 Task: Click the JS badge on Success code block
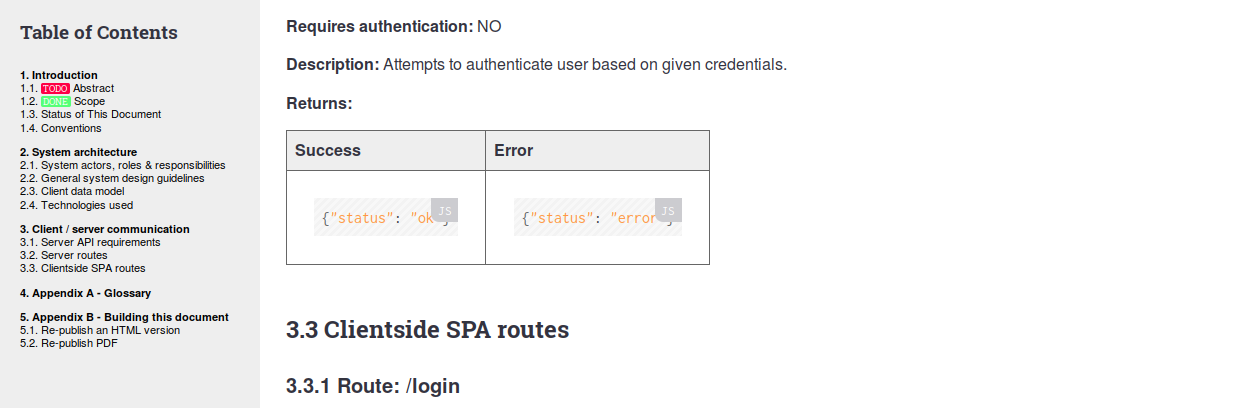[x=444, y=210]
